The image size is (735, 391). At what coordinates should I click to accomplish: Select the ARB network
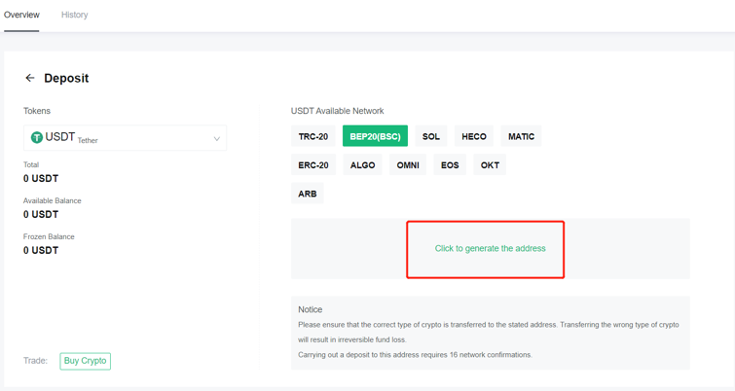[x=308, y=194]
